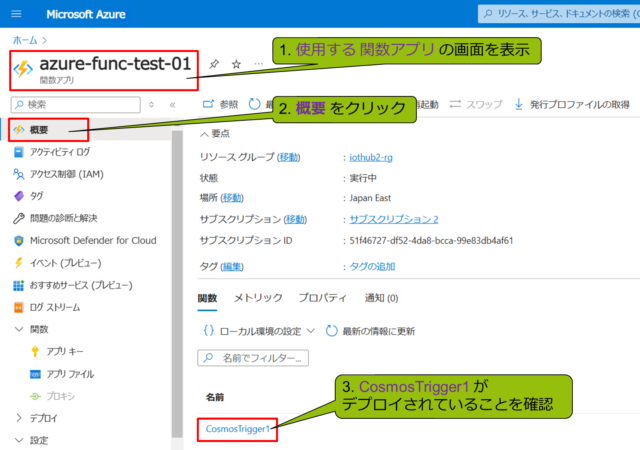Open CosmosTrigger1 function
The height and width of the screenshot is (450, 640).
238,429
